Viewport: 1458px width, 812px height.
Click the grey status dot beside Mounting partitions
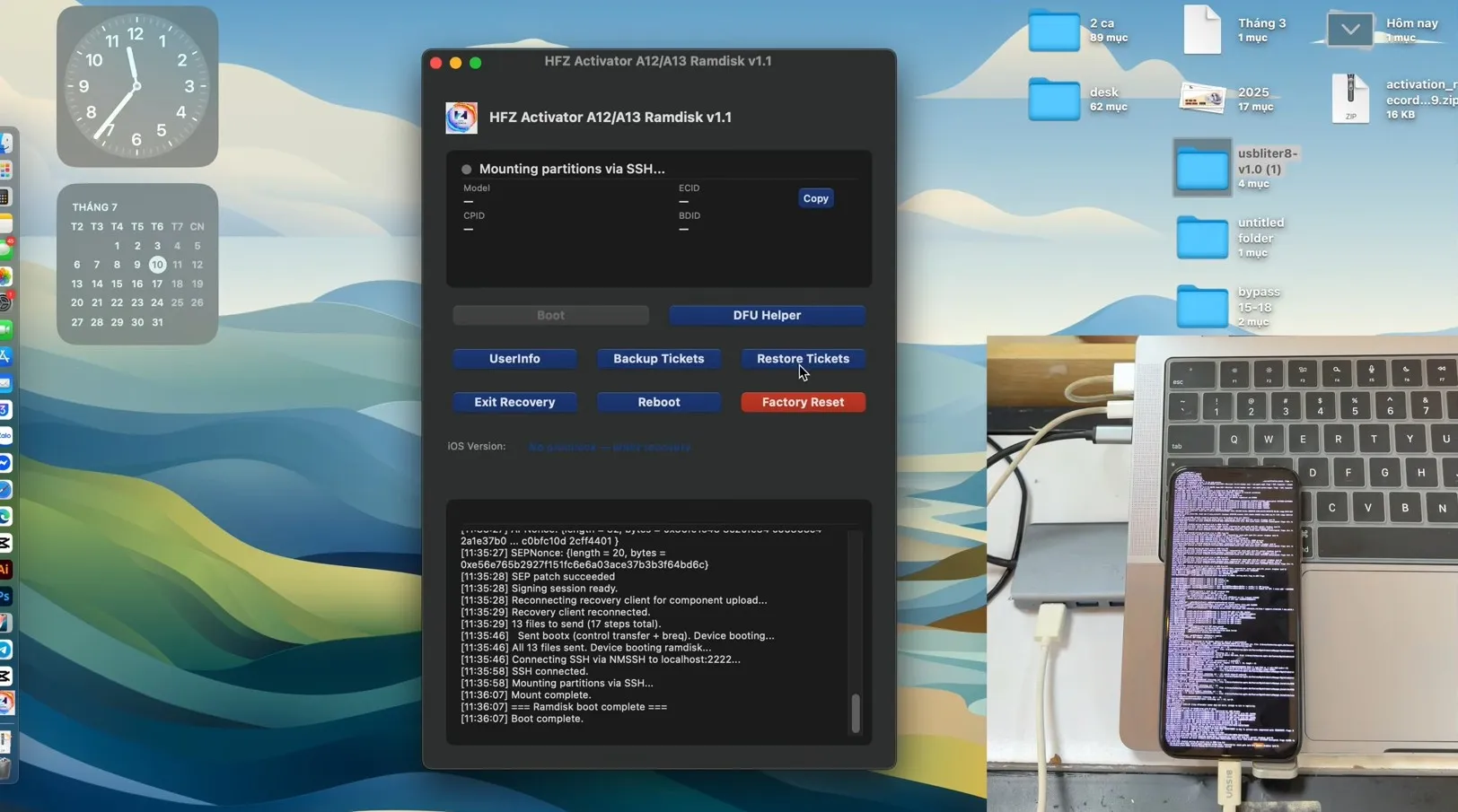click(466, 169)
